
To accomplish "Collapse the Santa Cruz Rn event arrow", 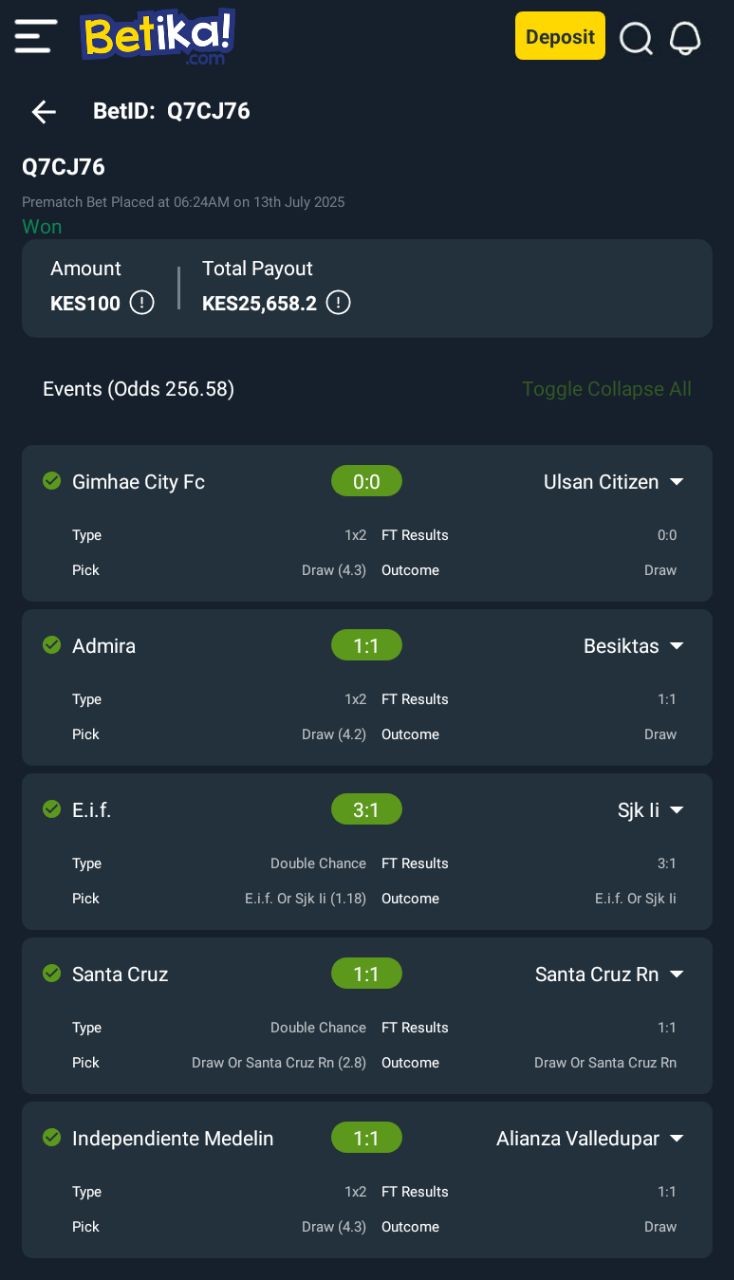I will [x=677, y=974].
